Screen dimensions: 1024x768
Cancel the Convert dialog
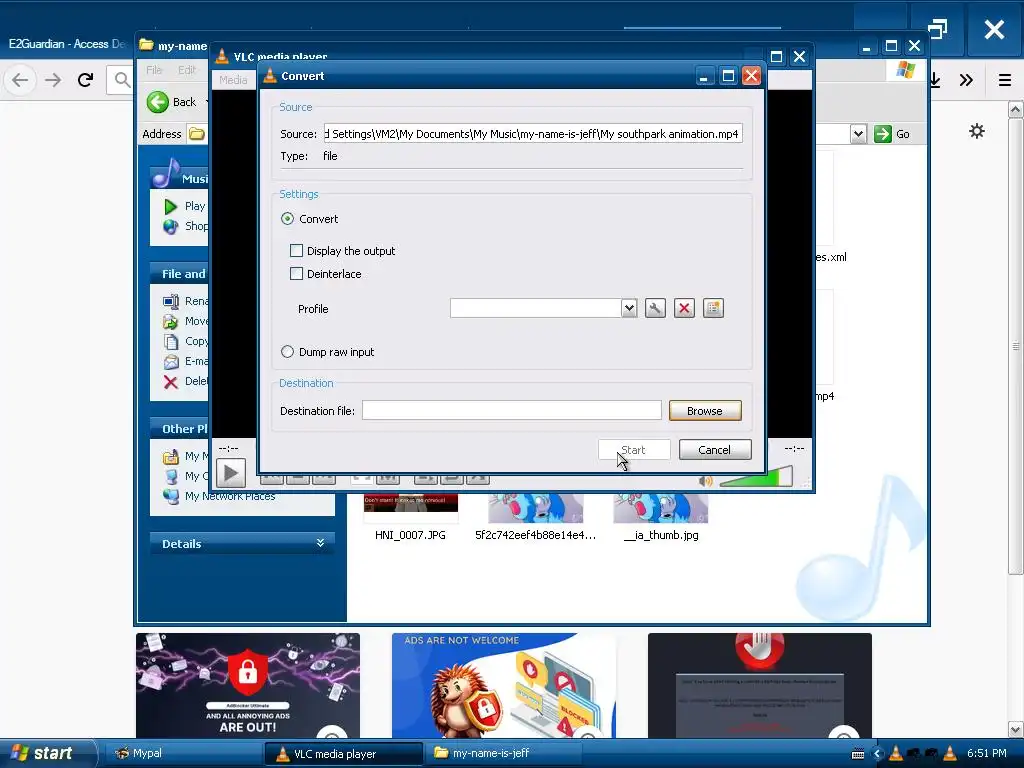click(714, 449)
